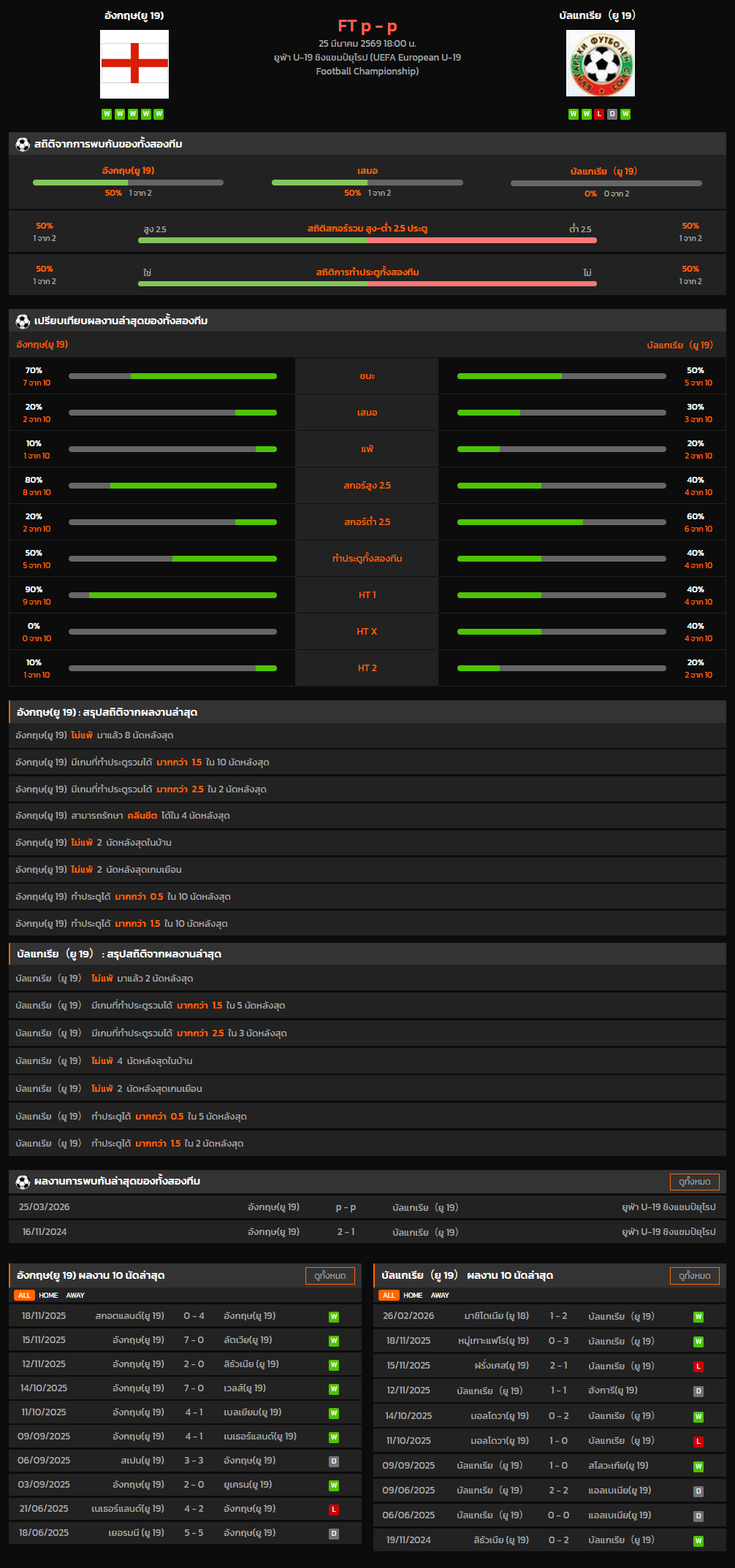Select ALL tab in England's last 10 matches

pyautogui.click(x=24, y=1296)
